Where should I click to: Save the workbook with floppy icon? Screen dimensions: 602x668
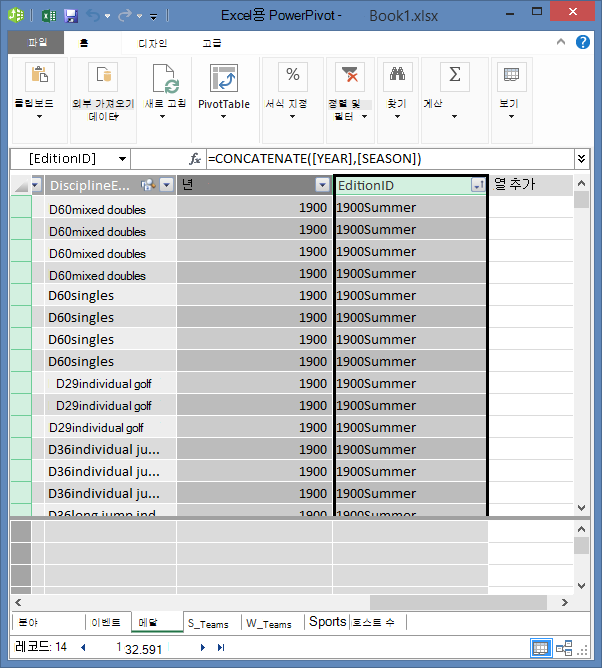coord(71,16)
